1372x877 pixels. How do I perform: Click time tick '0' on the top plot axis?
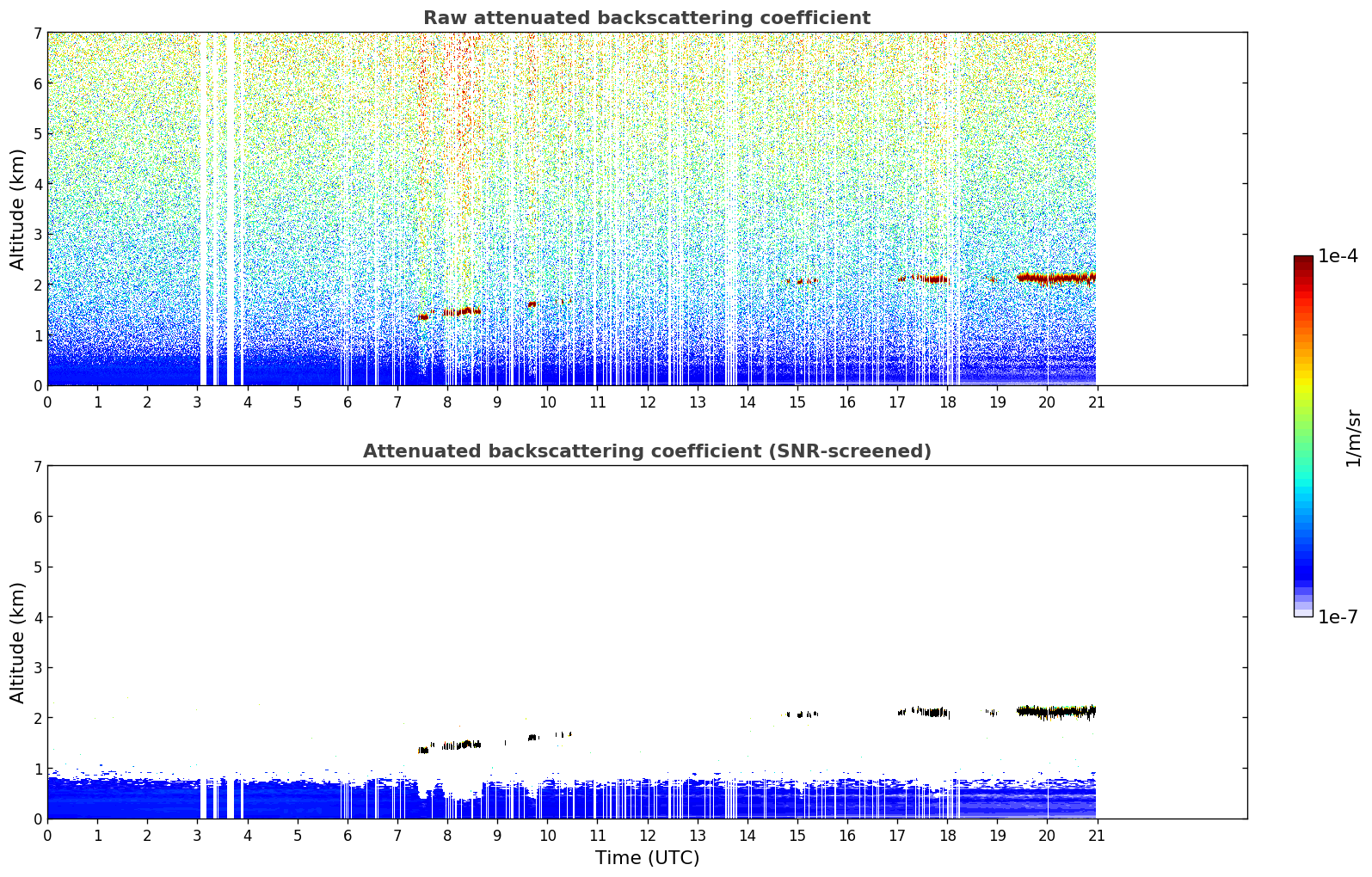[47, 402]
